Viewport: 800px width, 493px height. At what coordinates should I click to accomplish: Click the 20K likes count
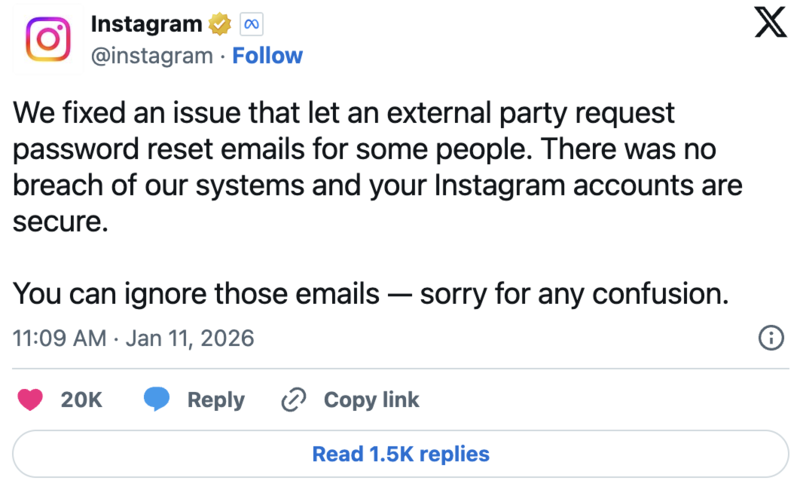82,400
